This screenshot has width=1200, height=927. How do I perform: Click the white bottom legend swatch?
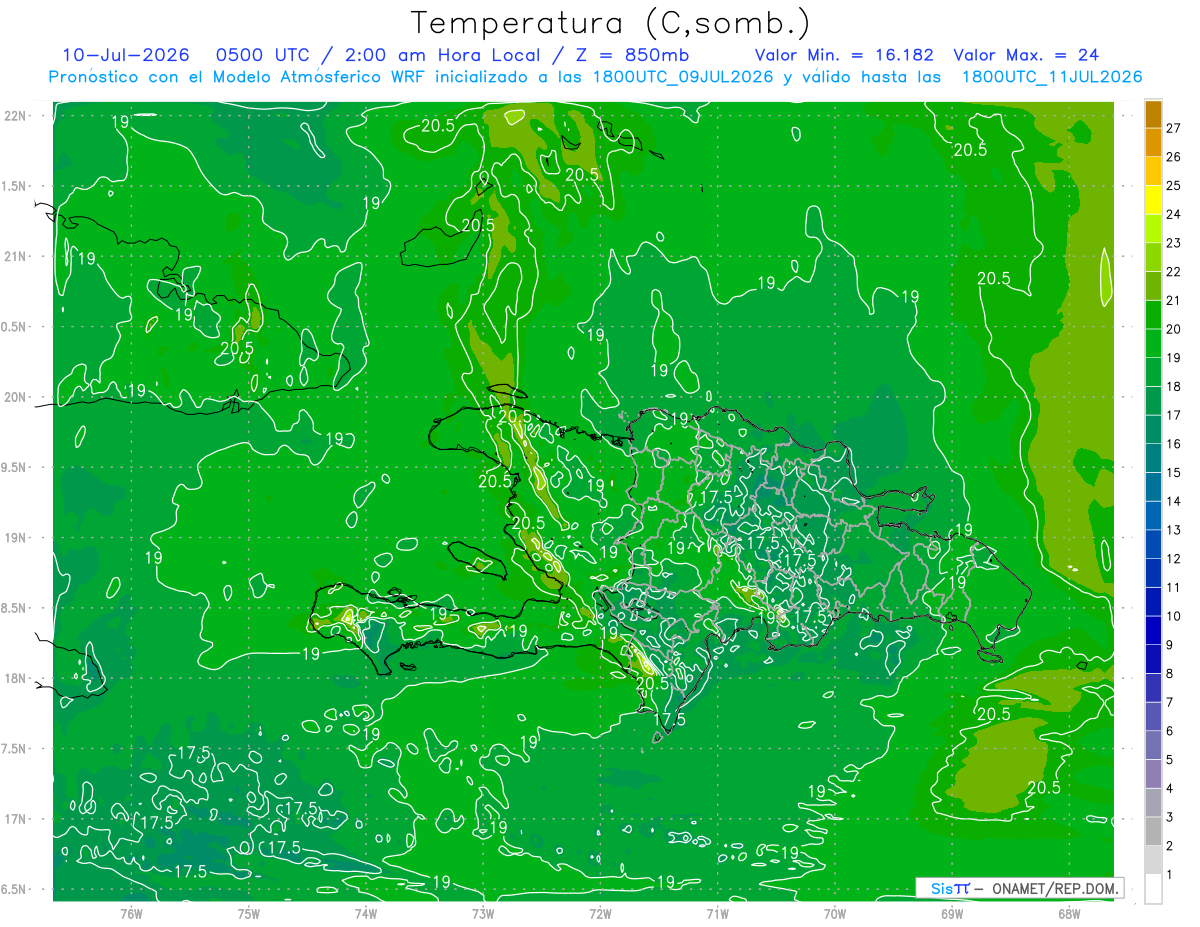[1153, 889]
